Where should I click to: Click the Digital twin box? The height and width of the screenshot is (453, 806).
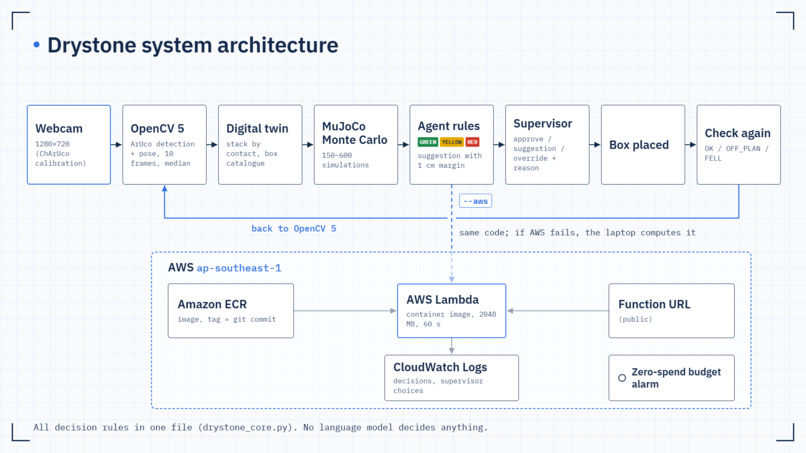(x=260, y=144)
